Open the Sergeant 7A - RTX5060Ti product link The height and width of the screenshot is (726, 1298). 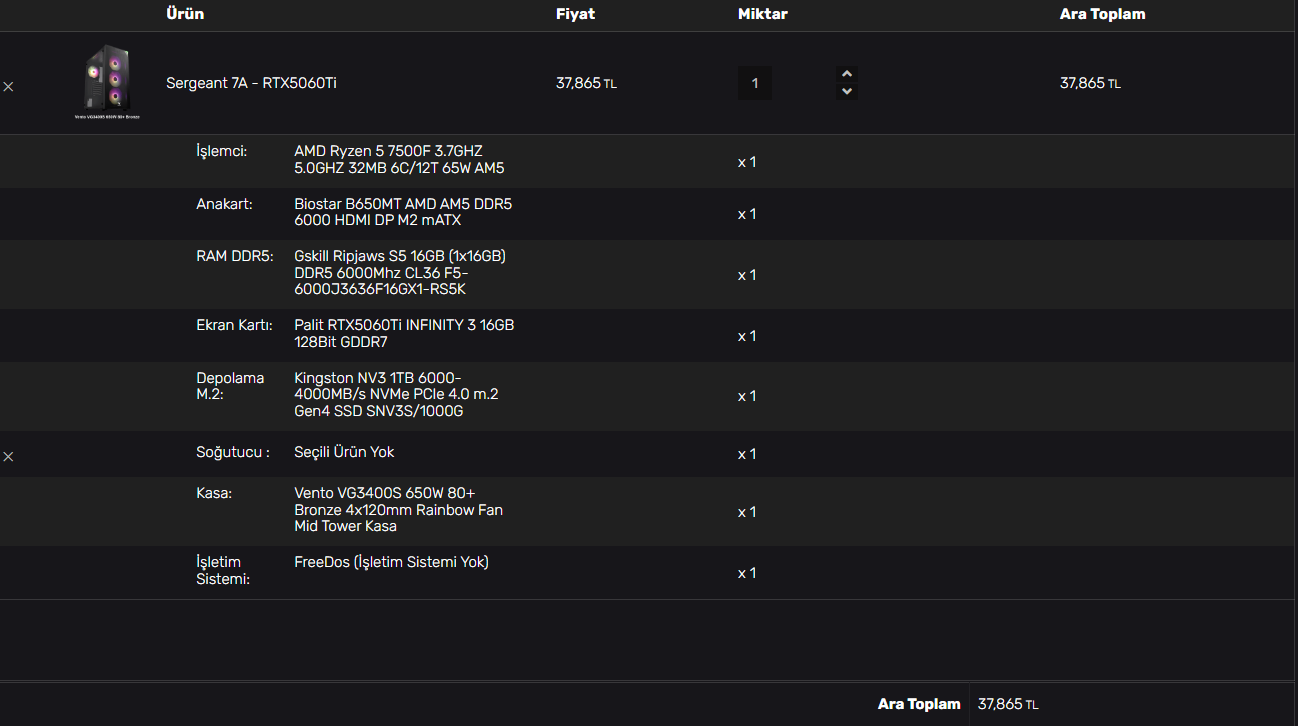[x=251, y=83]
